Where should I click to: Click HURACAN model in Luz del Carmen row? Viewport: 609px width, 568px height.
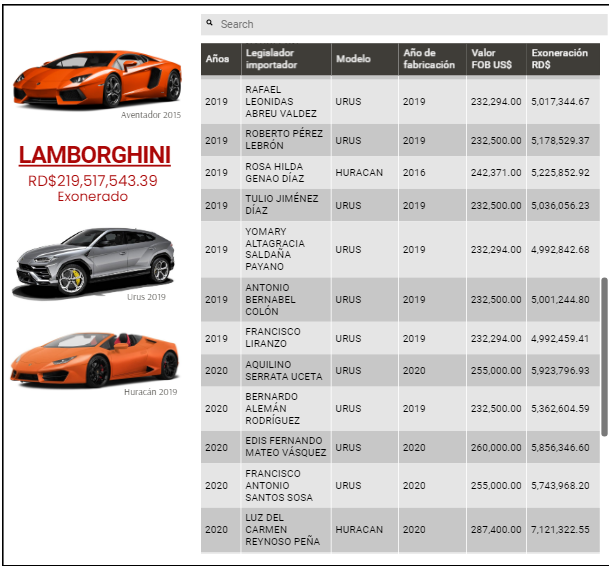359,530
